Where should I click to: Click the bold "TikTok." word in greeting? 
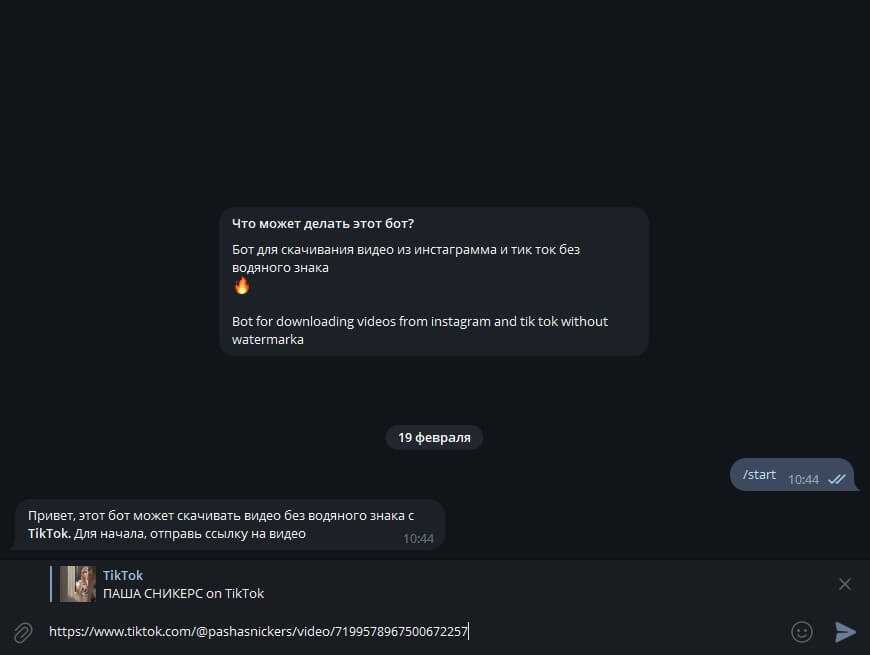click(48, 533)
